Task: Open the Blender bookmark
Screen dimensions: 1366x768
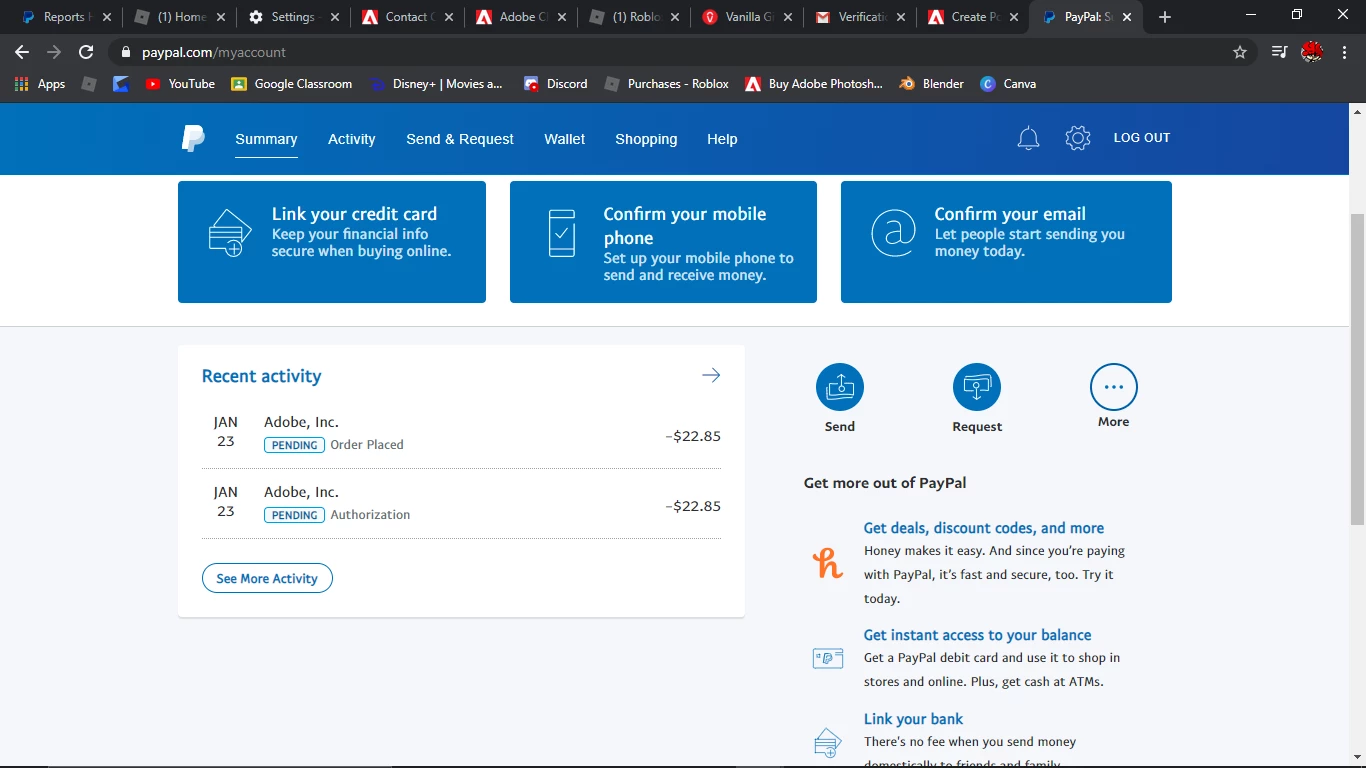Action: 932,84
